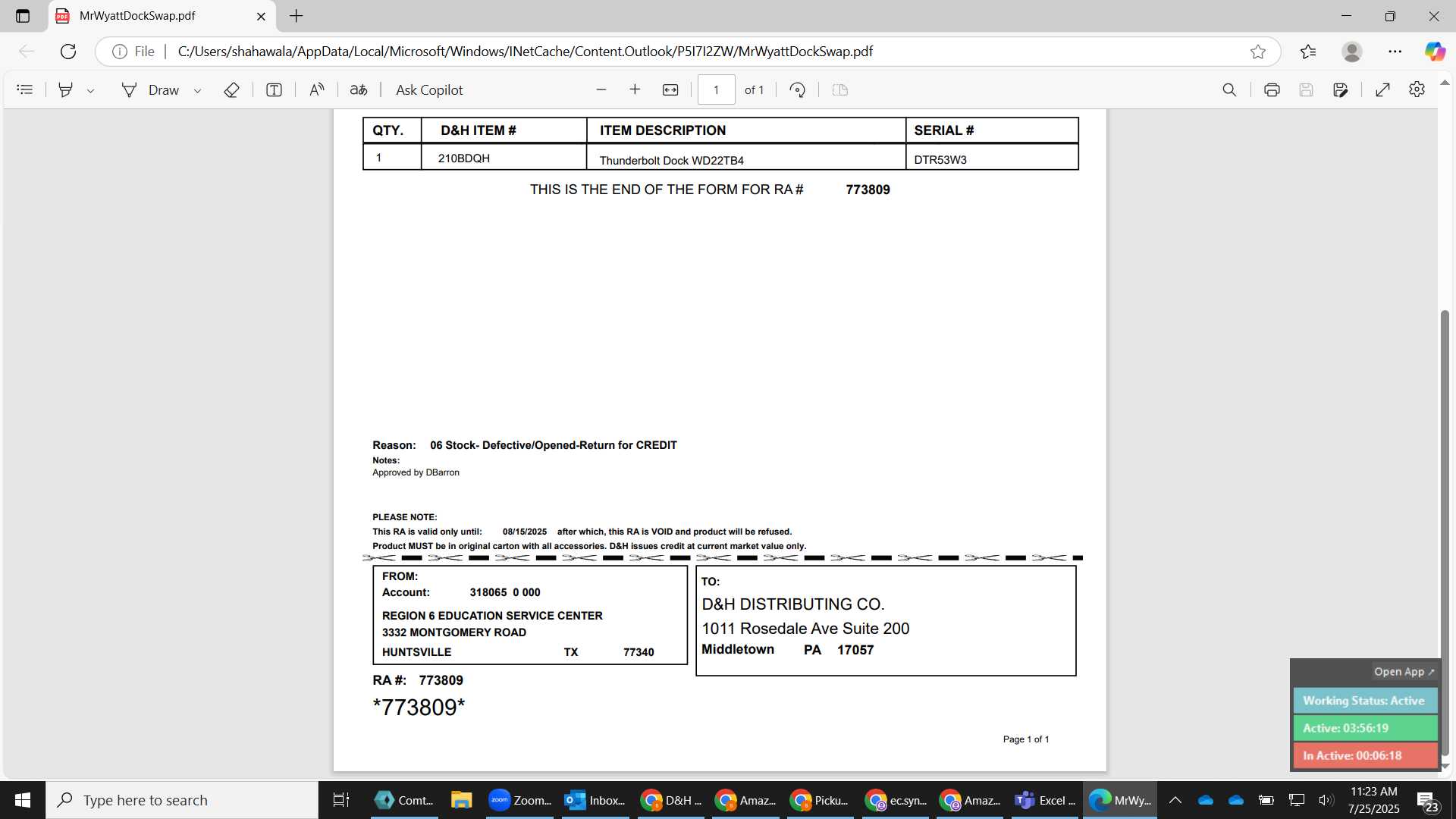
Task: Open the Windows Start menu
Action: pos(23,800)
